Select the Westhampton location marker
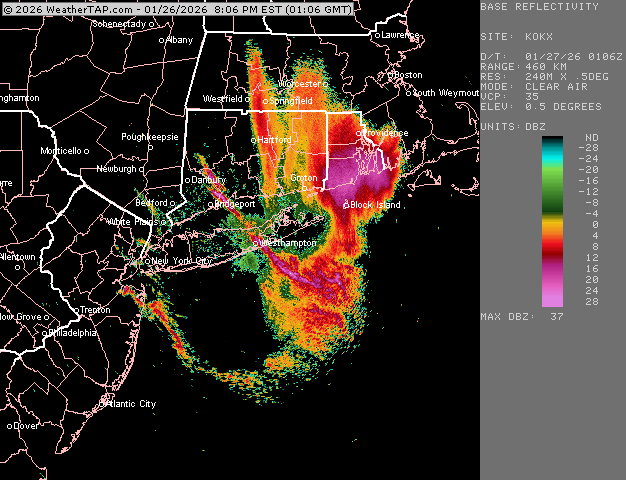This screenshot has width=626, height=480. tap(255, 243)
